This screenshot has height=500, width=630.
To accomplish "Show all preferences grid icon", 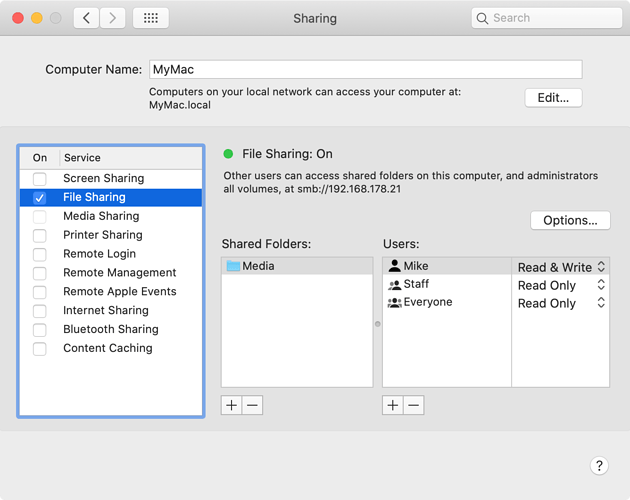I will pyautogui.click(x=151, y=18).
